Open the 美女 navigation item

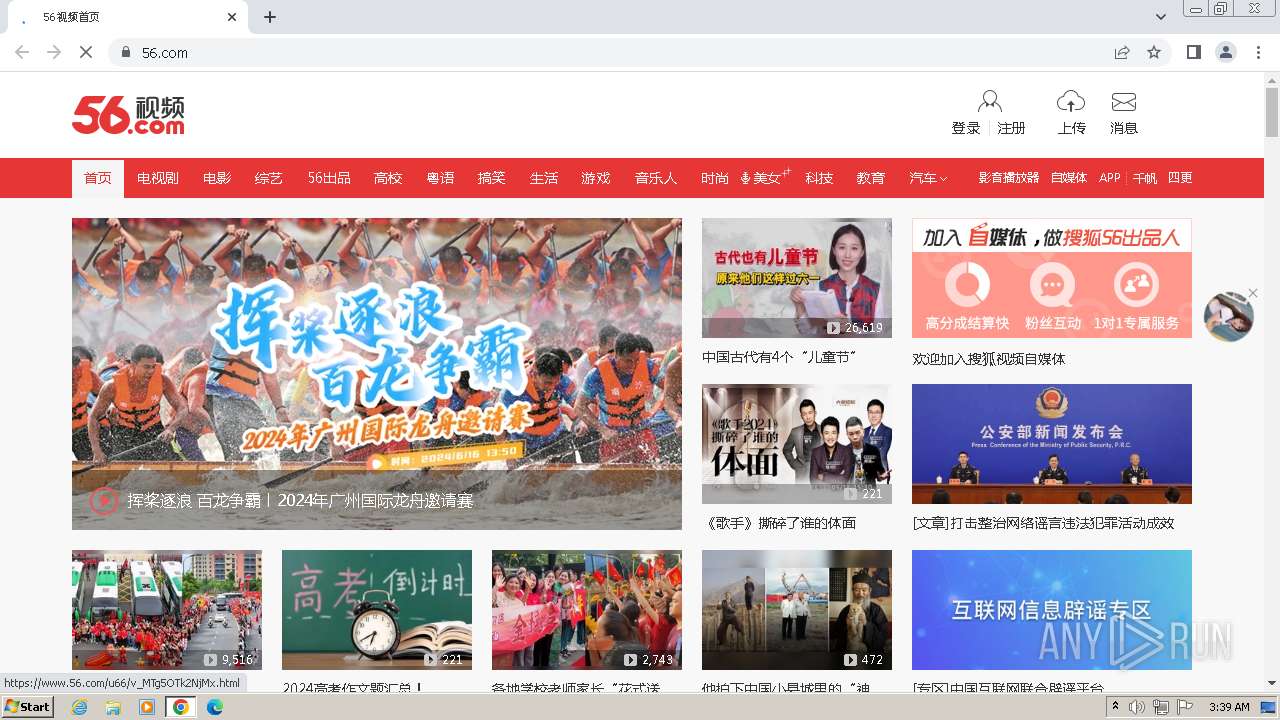tap(767, 178)
